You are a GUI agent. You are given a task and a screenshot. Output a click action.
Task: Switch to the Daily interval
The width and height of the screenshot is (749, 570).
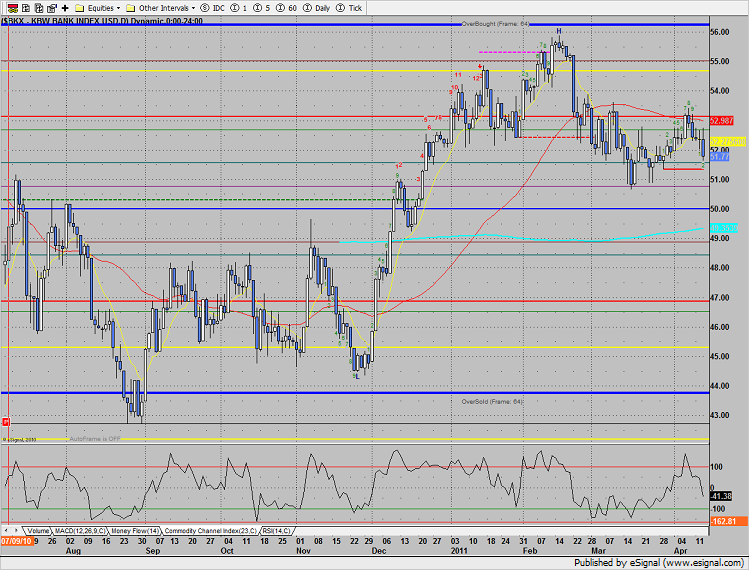tap(317, 8)
